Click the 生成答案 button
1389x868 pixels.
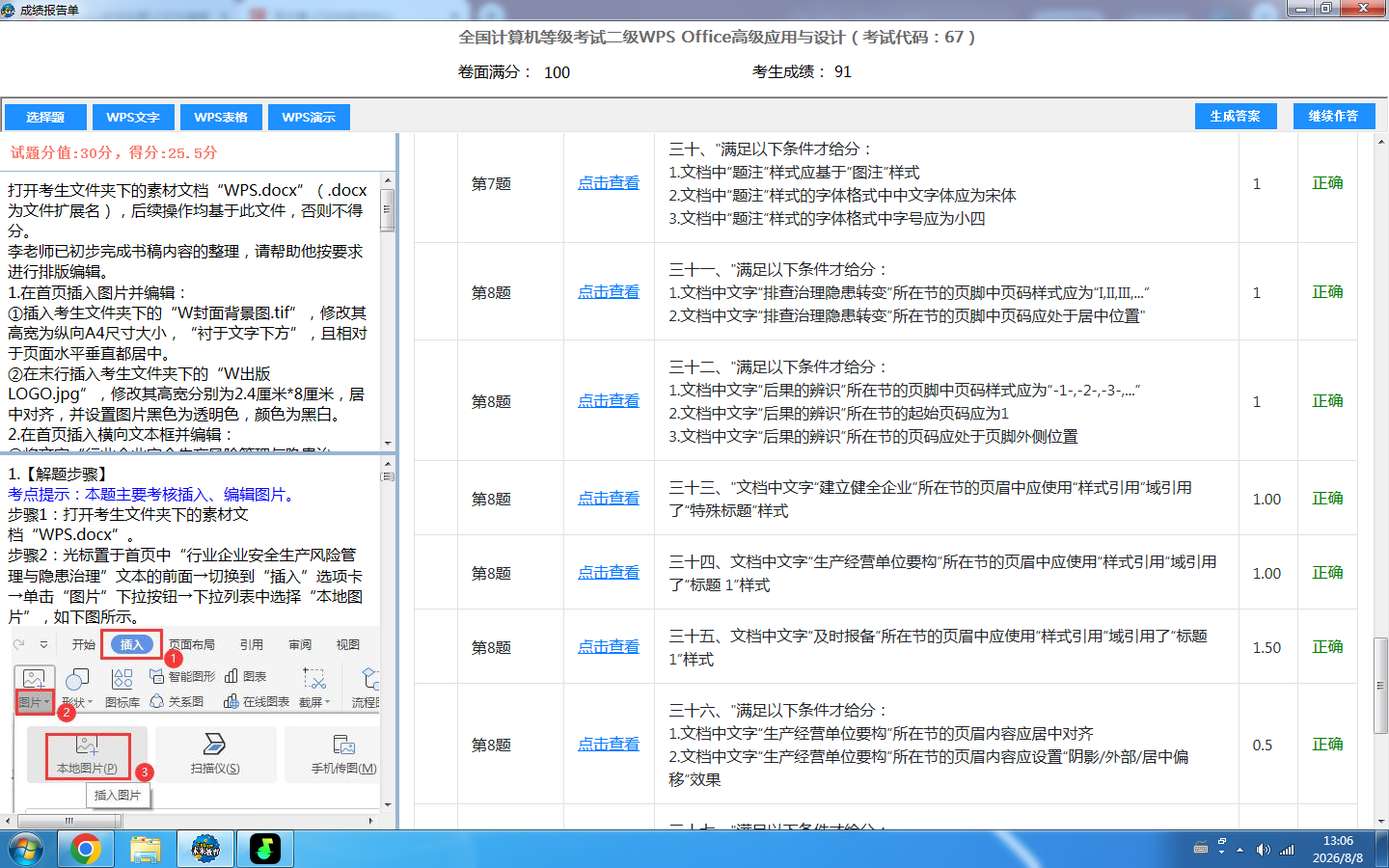pos(1236,116)
